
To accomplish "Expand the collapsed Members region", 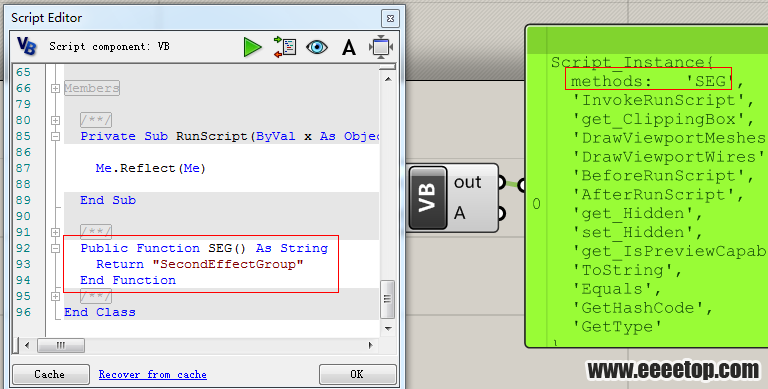I will (55, 88).
